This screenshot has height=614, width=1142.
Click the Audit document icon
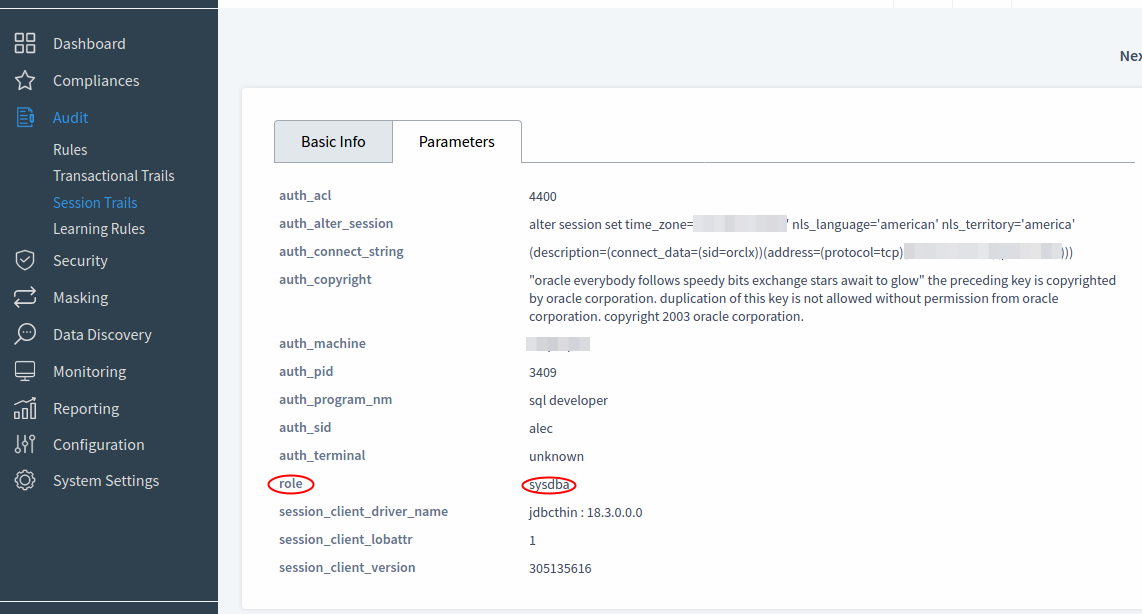[27, 117]
